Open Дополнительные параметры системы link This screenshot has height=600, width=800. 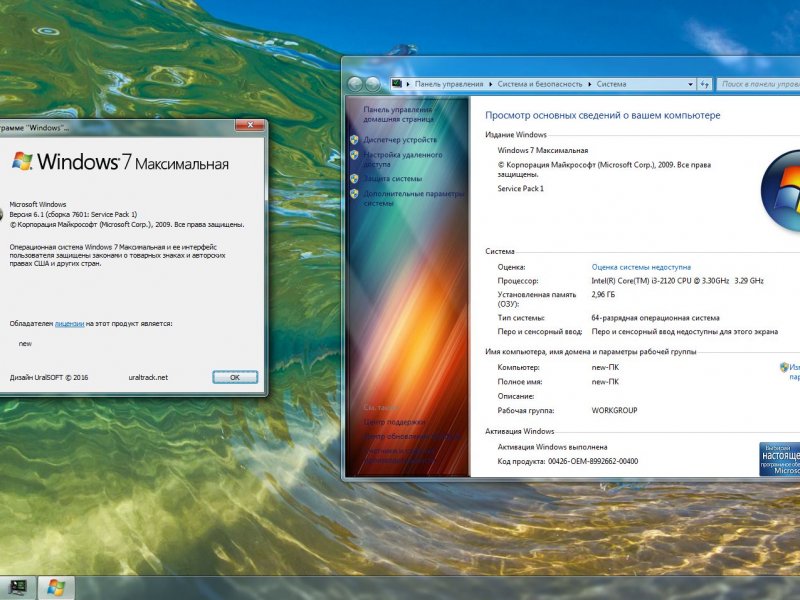413,198
